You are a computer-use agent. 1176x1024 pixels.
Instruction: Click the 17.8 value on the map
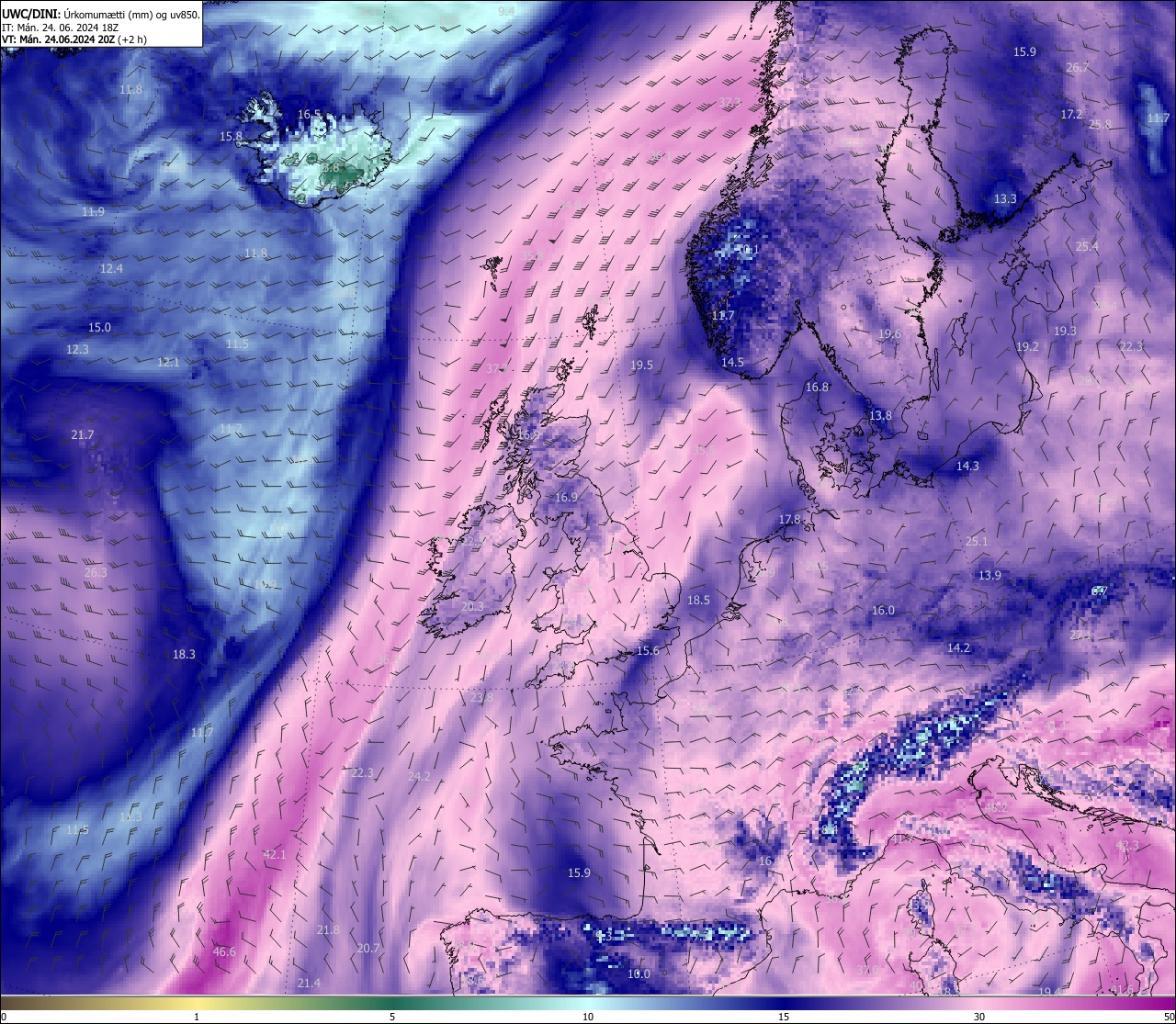click(789, 519)
